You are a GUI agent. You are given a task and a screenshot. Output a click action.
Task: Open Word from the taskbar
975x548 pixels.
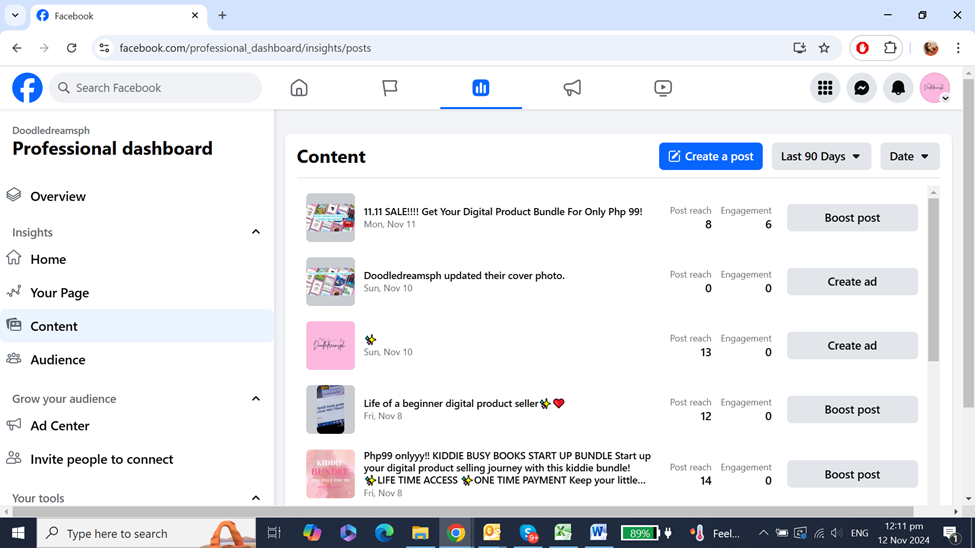point(598,533)
